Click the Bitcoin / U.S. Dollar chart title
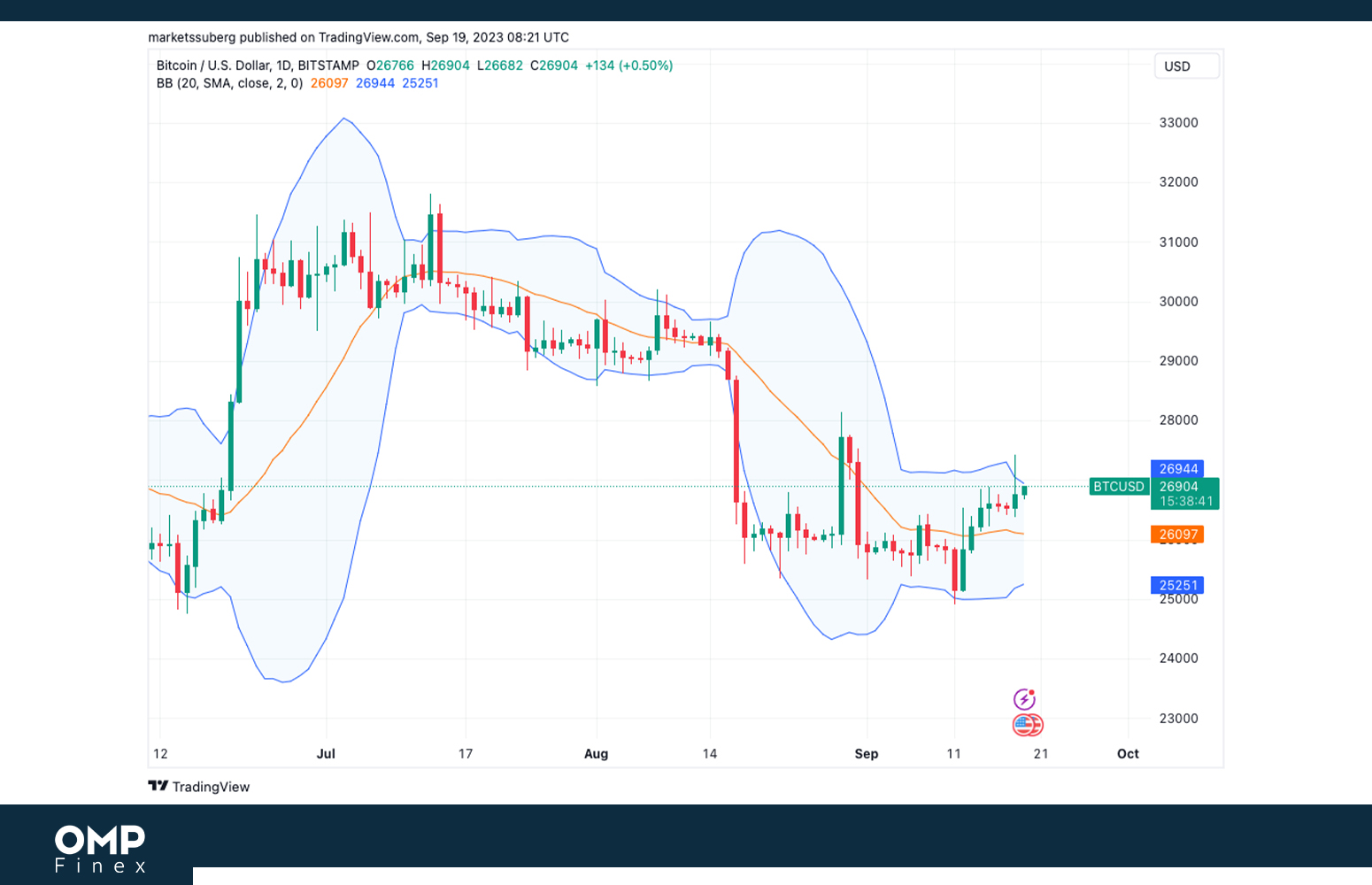Screen dimensions: 1372x885 [x=258, y=65]
